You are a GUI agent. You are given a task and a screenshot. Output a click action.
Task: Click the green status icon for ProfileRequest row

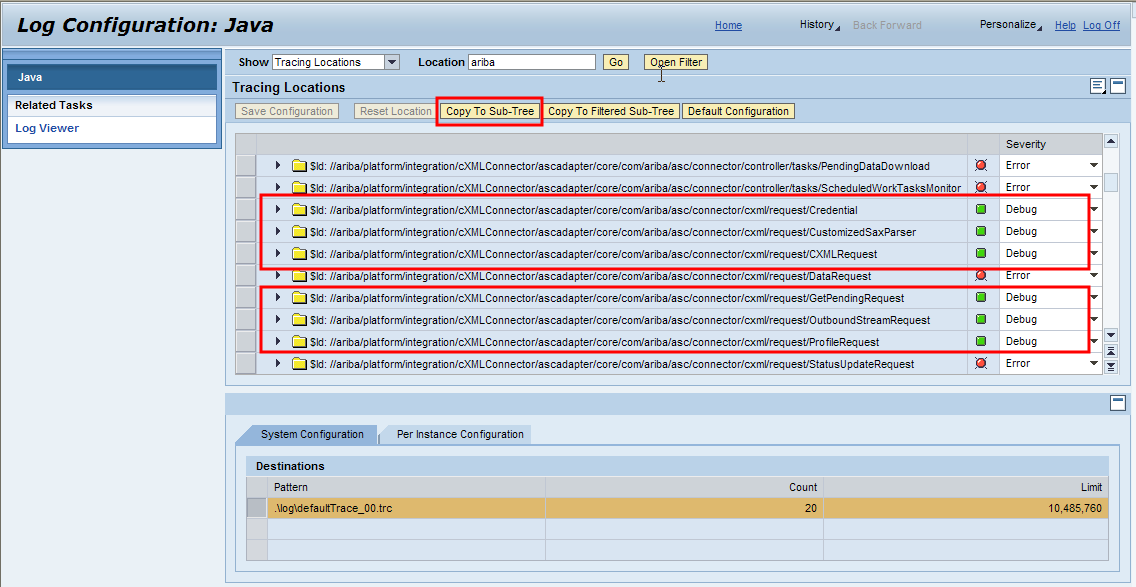coord(981,341)
